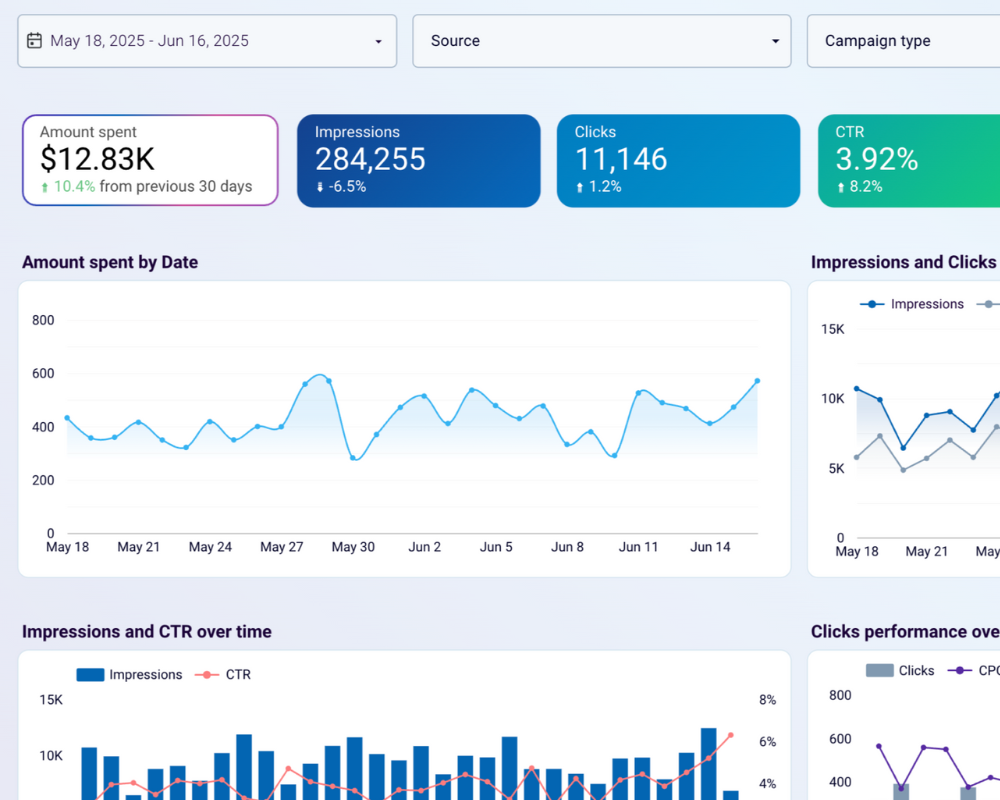Click green up arrow on Amount spent card
1000x800 pixels.
[x=45, y=187]
